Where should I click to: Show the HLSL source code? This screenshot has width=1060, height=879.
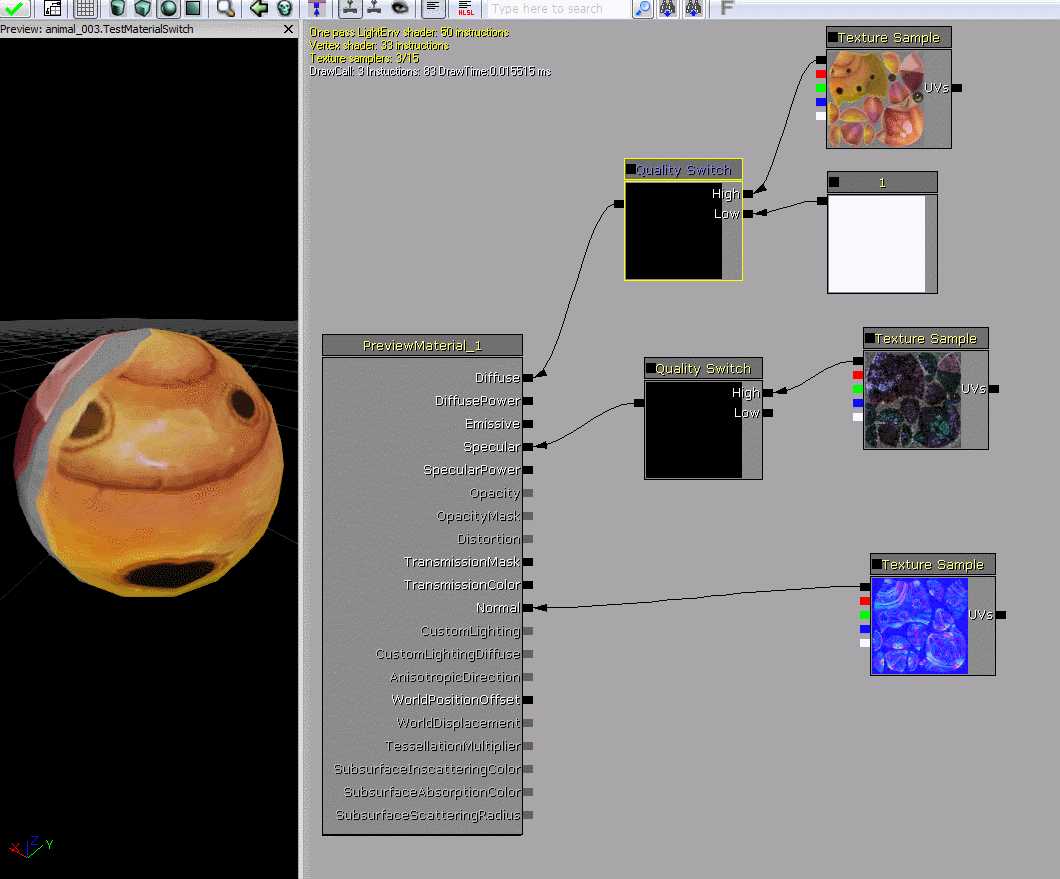[466, 8]
